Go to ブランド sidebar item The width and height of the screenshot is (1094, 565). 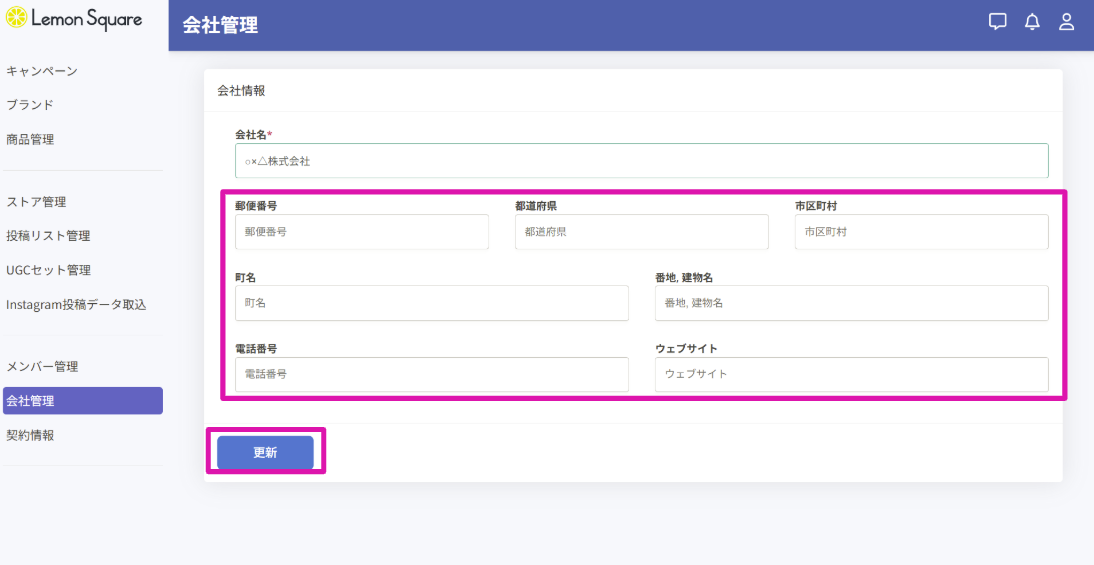(x=30, y=105)
